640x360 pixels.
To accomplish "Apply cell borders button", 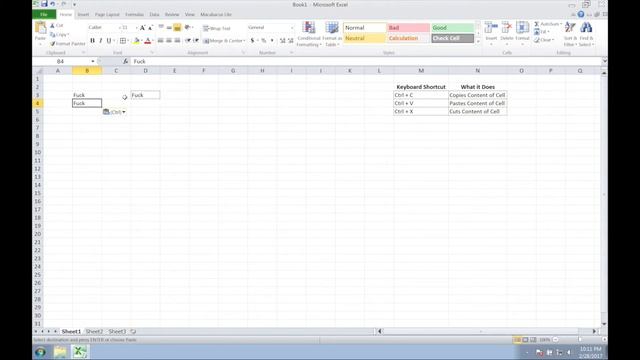I will (x=122, y=40).
